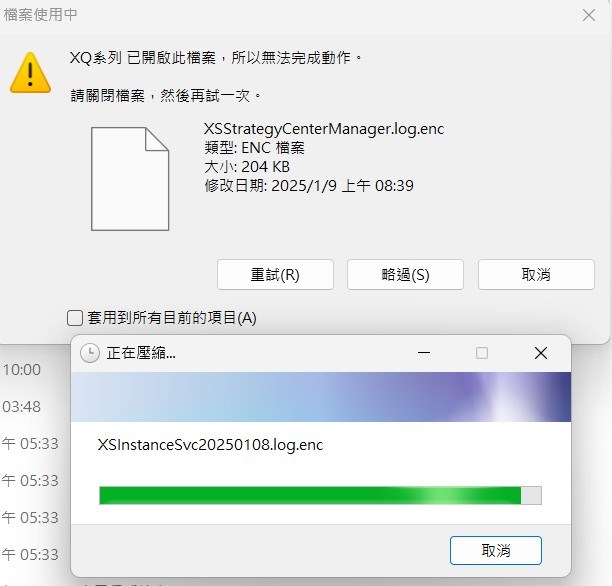Viewport: 612px width, 586px height.
Task: Click the greyed maximize icon of 正在壓縮
Action: coord(482,353)
